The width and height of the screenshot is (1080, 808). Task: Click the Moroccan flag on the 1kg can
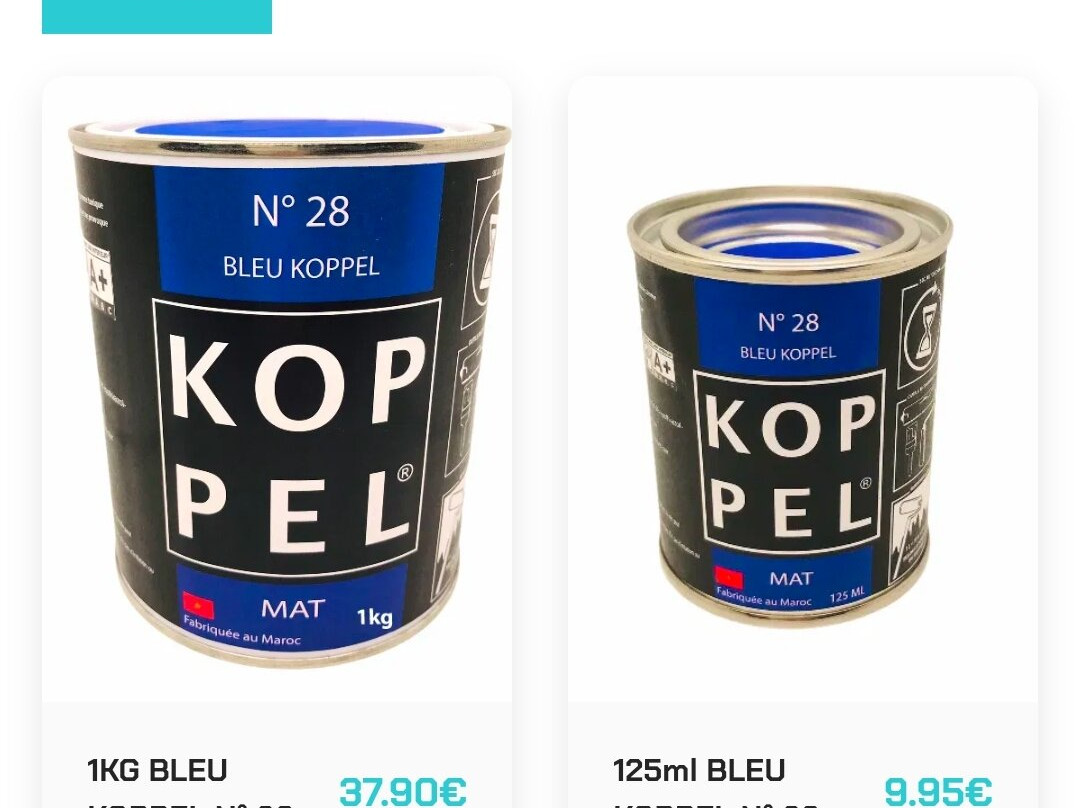click(x=198, y=606)
